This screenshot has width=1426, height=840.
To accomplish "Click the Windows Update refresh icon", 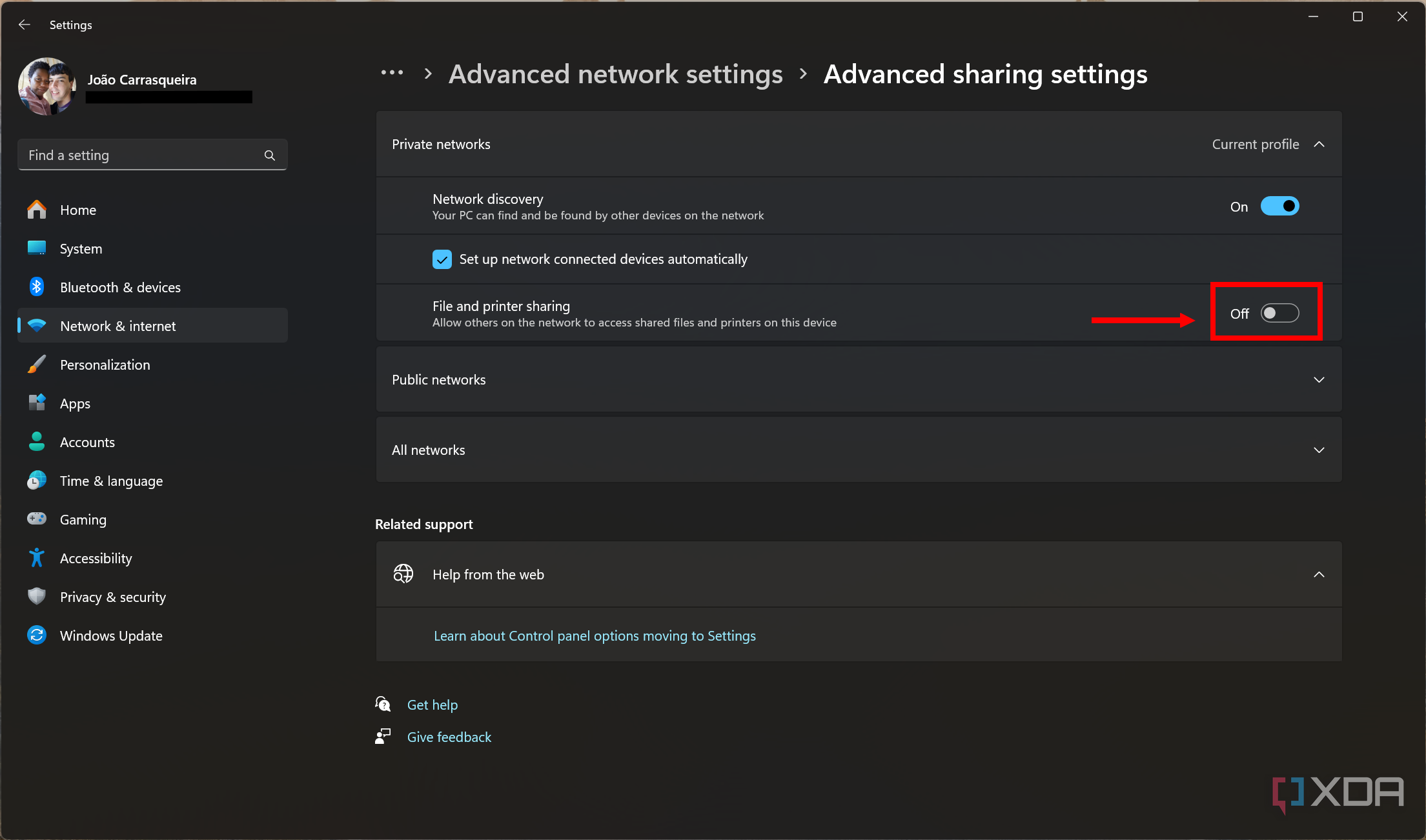I will [37, 635].
